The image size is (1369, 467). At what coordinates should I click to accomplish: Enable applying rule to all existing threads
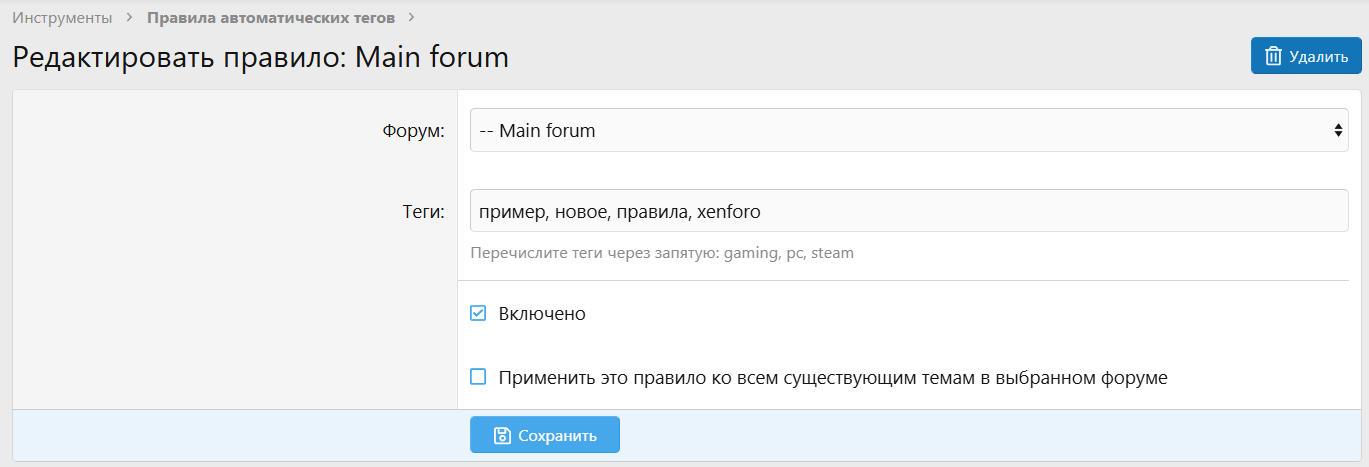pyautogui.click(x=478, y=377)
